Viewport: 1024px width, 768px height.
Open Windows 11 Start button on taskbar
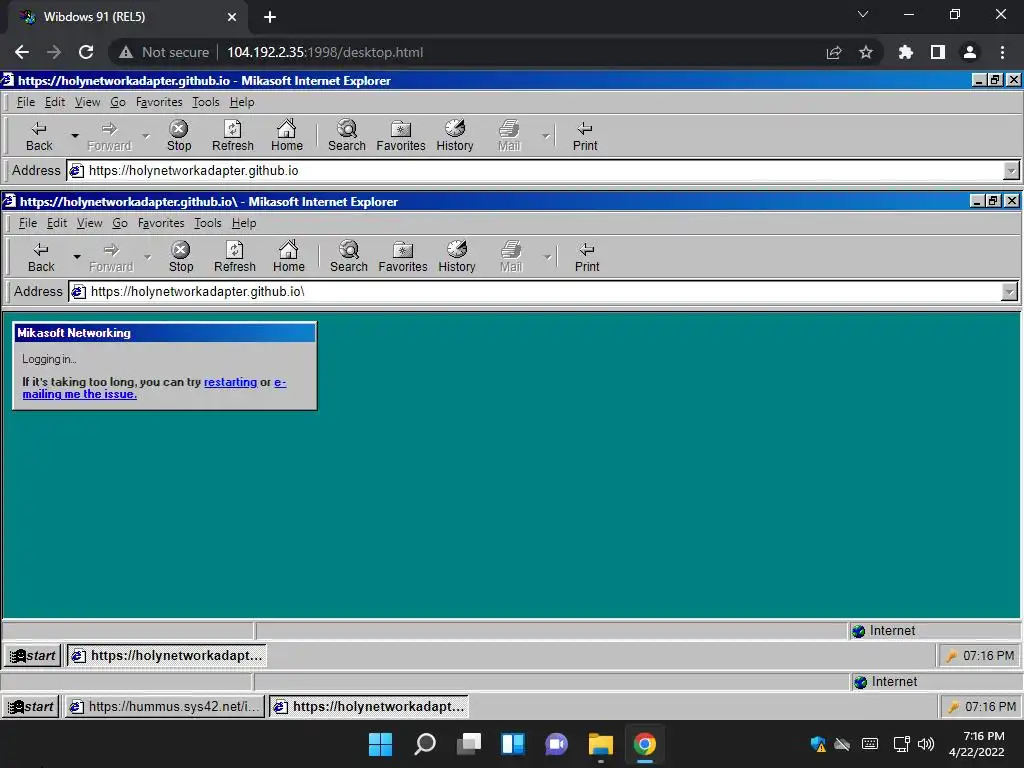coord(380,744)
